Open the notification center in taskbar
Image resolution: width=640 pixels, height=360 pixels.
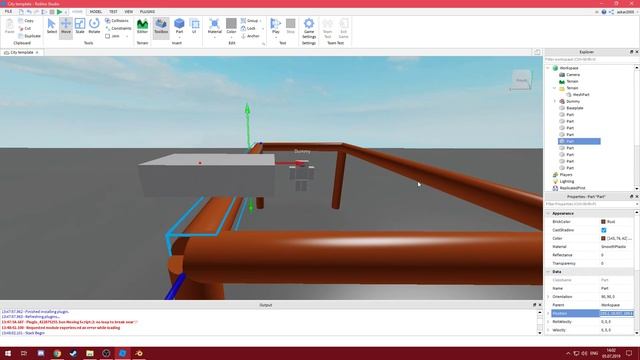click(629, 353)
